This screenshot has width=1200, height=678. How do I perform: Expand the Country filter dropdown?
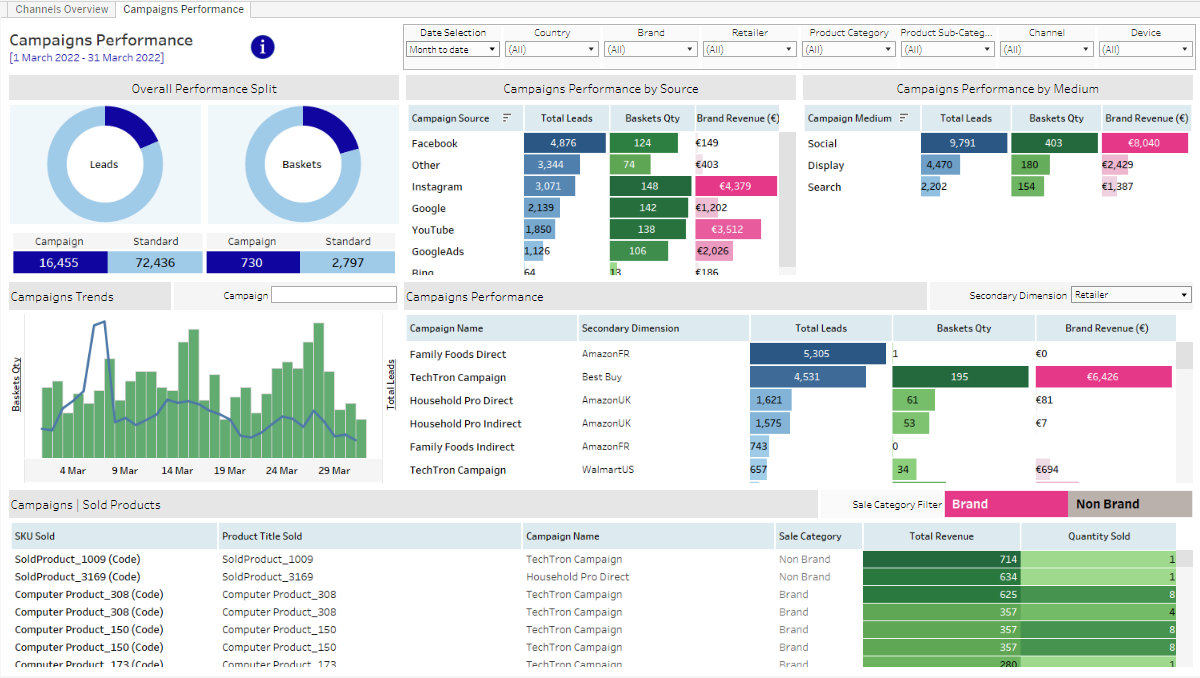(x=552, y=49)
